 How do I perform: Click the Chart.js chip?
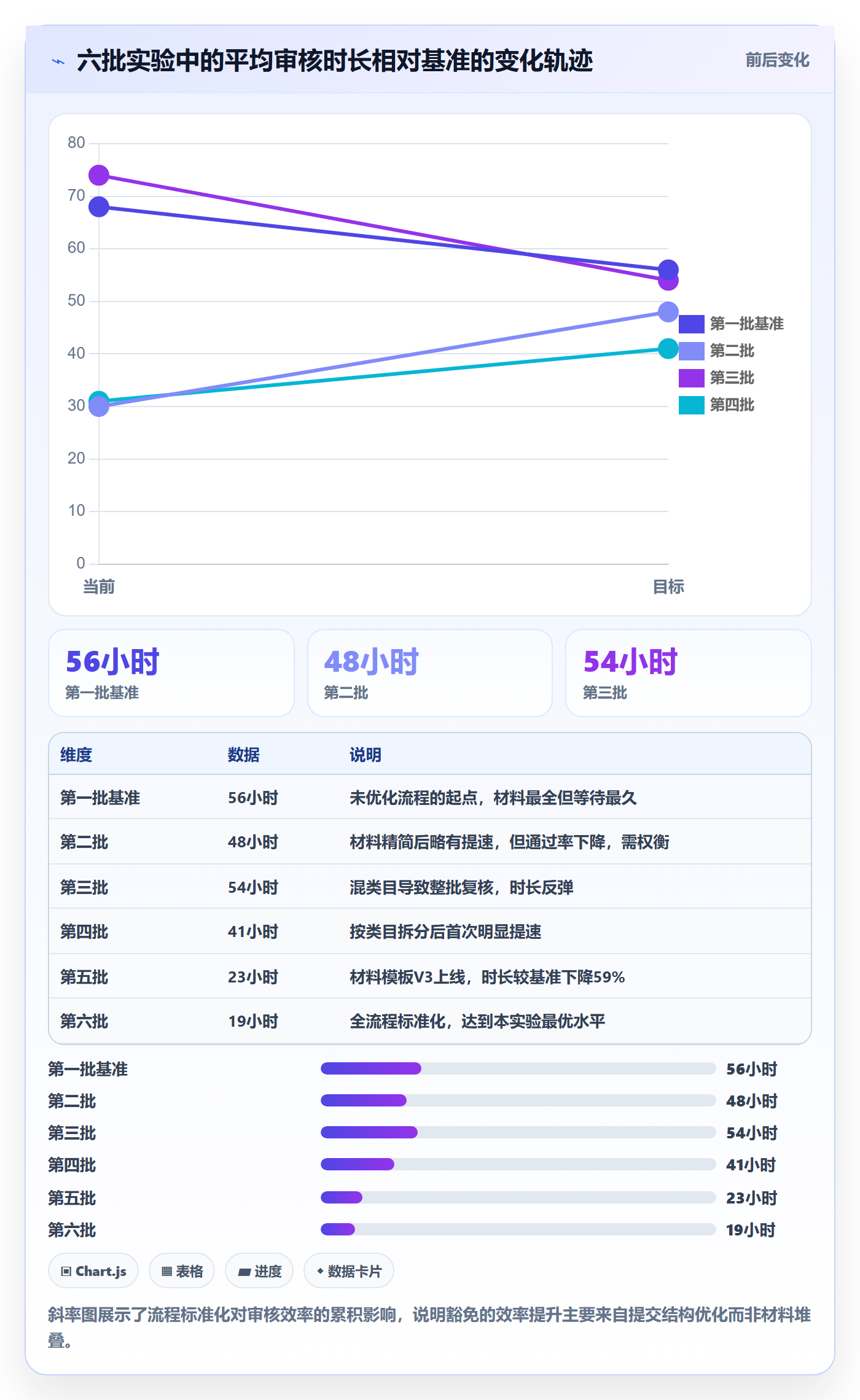[93, 1271]
